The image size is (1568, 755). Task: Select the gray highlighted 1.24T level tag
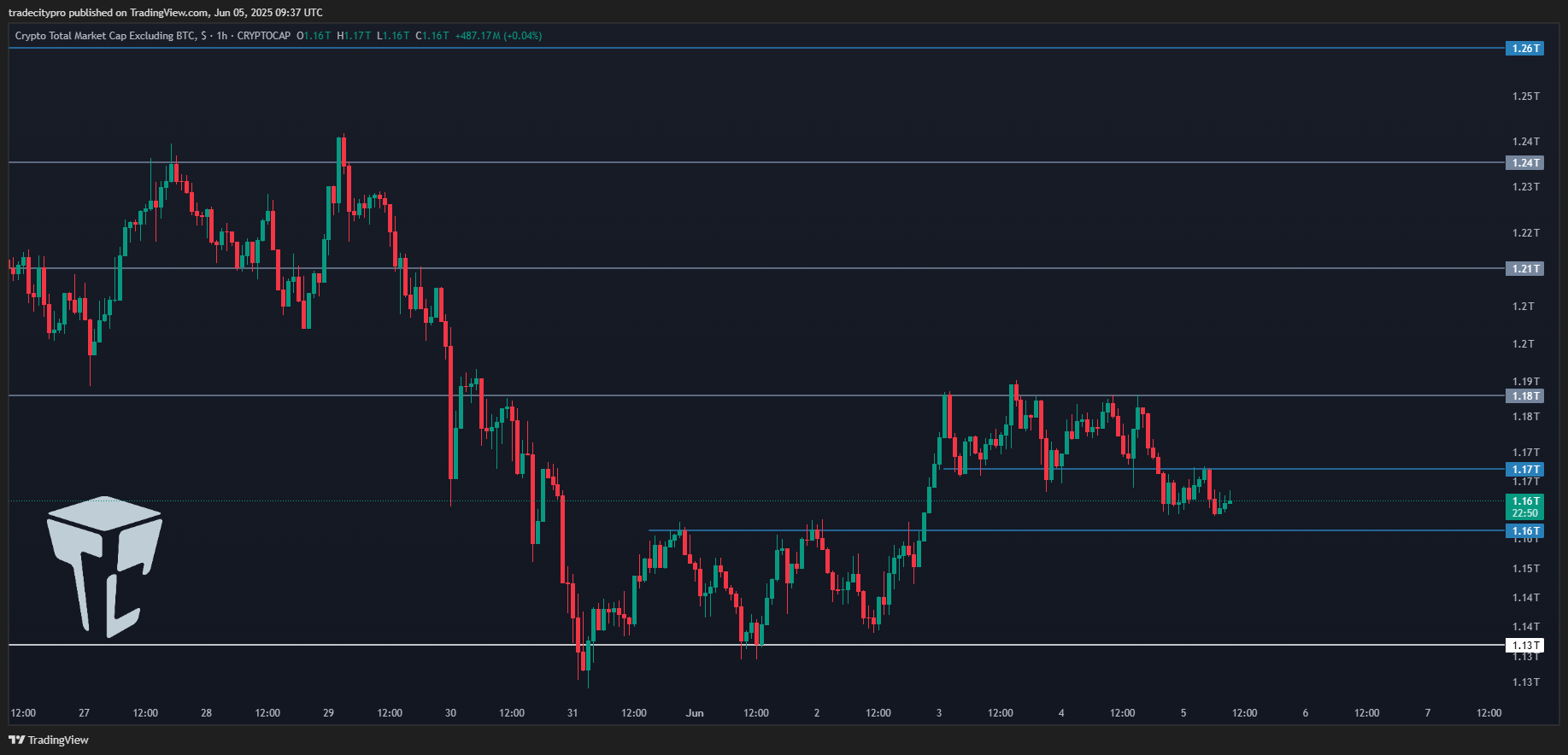(1524, 162)
